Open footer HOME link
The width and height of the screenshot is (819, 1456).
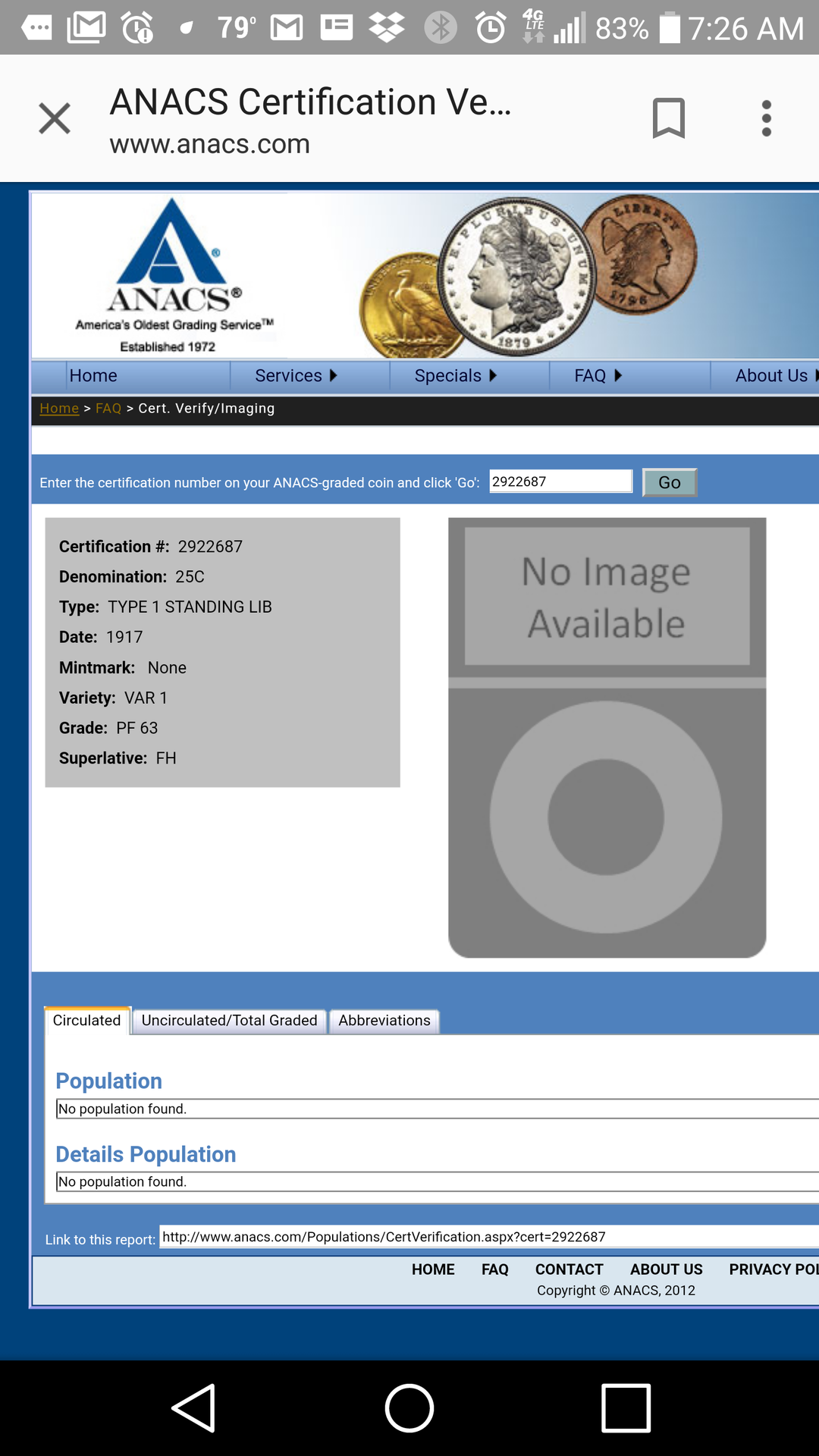click(x=433, y=1269)
